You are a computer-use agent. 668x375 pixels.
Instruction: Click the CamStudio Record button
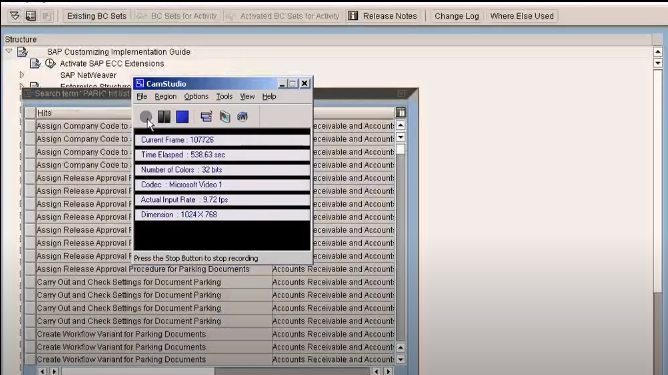point(146,116)
